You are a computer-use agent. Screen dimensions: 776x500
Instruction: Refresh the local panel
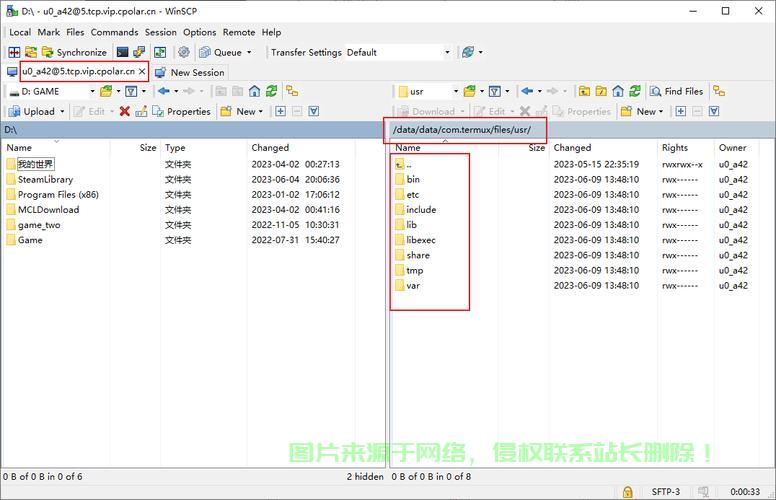[271, 91]
